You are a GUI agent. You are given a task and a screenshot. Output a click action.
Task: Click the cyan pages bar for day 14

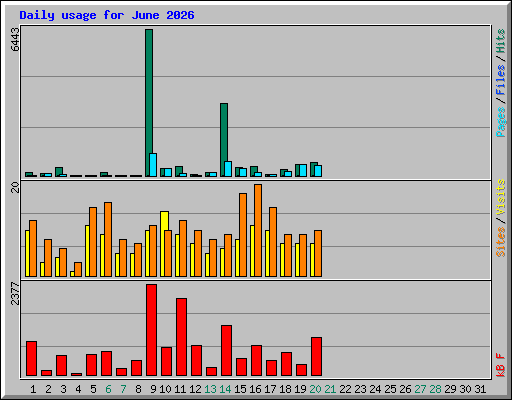click(228, 169)
